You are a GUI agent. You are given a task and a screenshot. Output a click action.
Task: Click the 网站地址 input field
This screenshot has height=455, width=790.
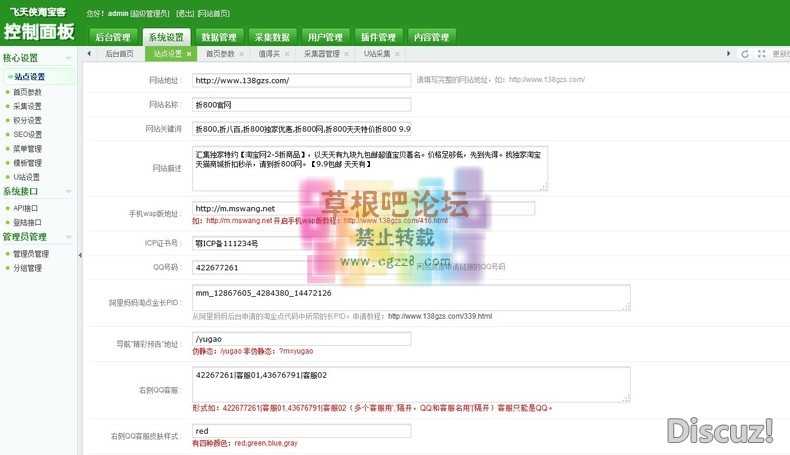pyautogui.click(x=301, y=80)
